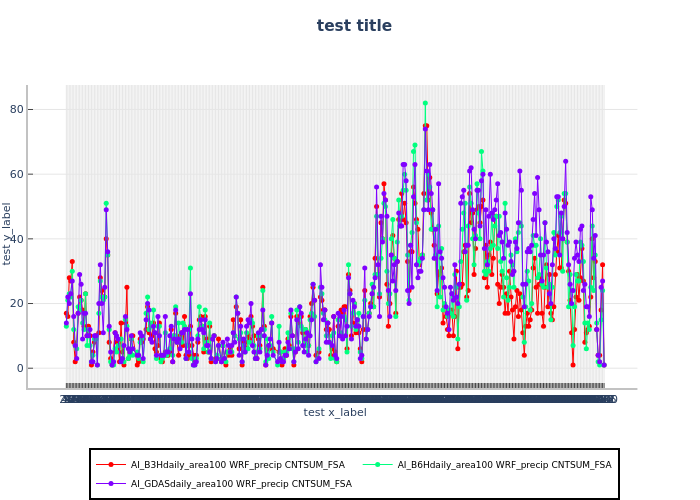Click the final red point near value 32

[x=602, y=265]
